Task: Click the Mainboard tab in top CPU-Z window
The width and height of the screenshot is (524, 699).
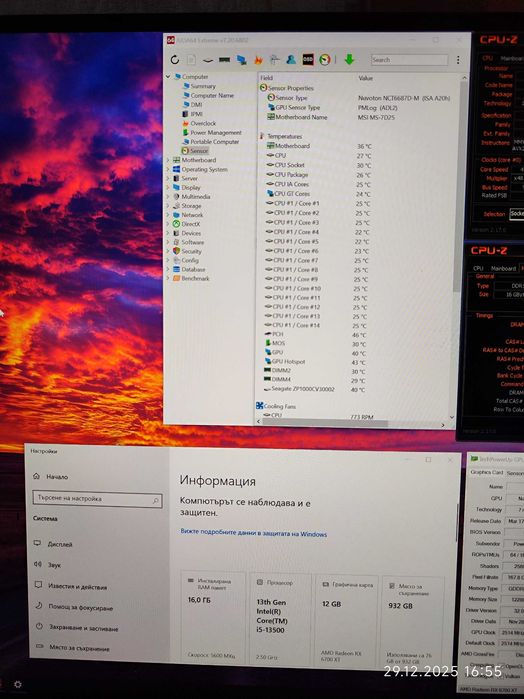Action: tap(511, 58)
